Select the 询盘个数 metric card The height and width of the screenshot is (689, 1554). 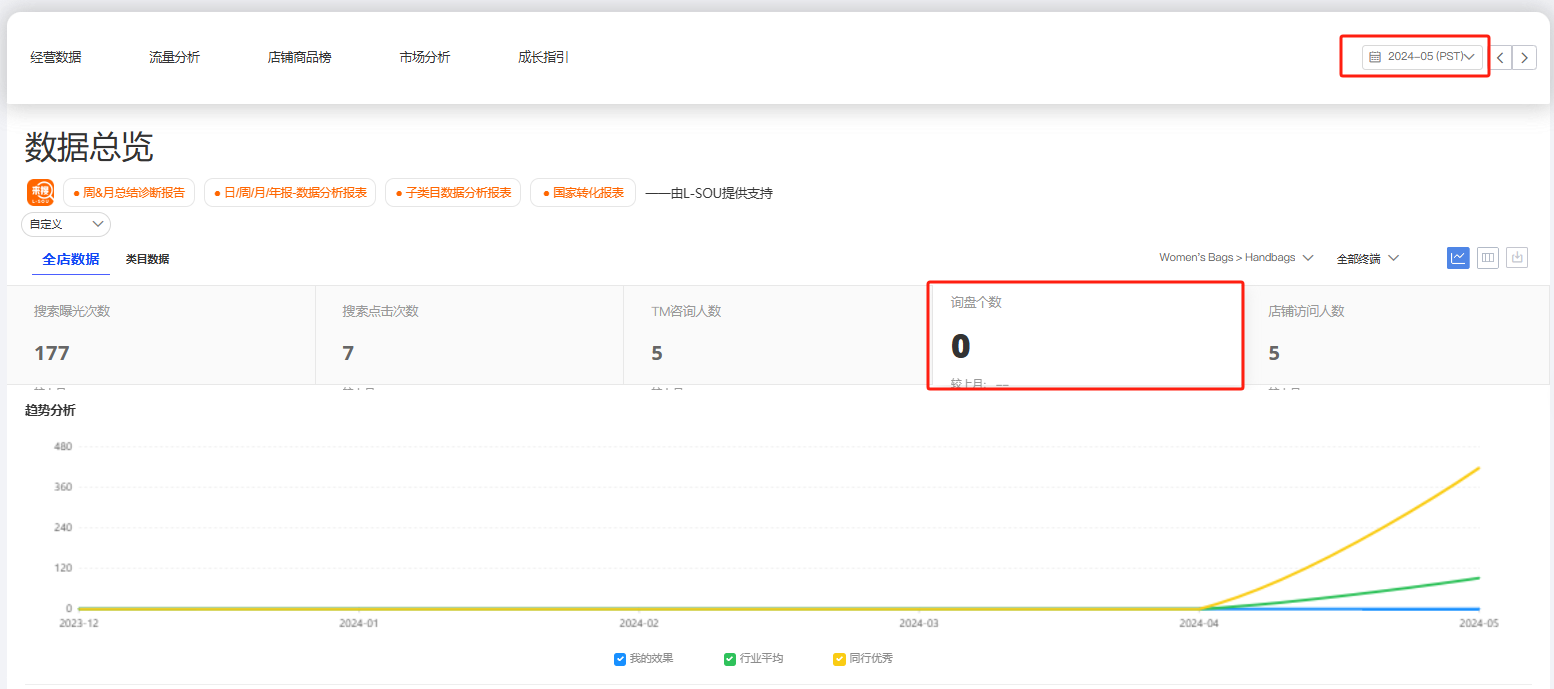click(1085, 335)
